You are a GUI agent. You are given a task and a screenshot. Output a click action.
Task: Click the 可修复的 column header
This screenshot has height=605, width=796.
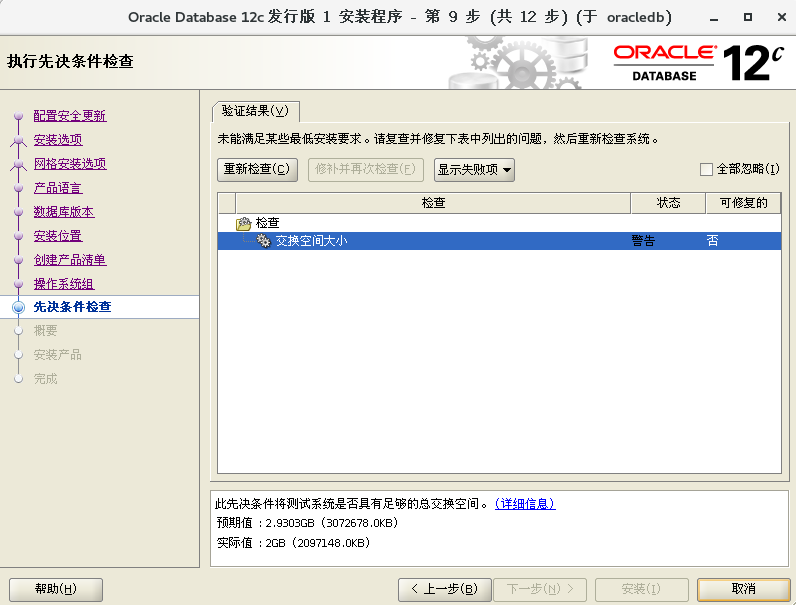tap(743, 203)
